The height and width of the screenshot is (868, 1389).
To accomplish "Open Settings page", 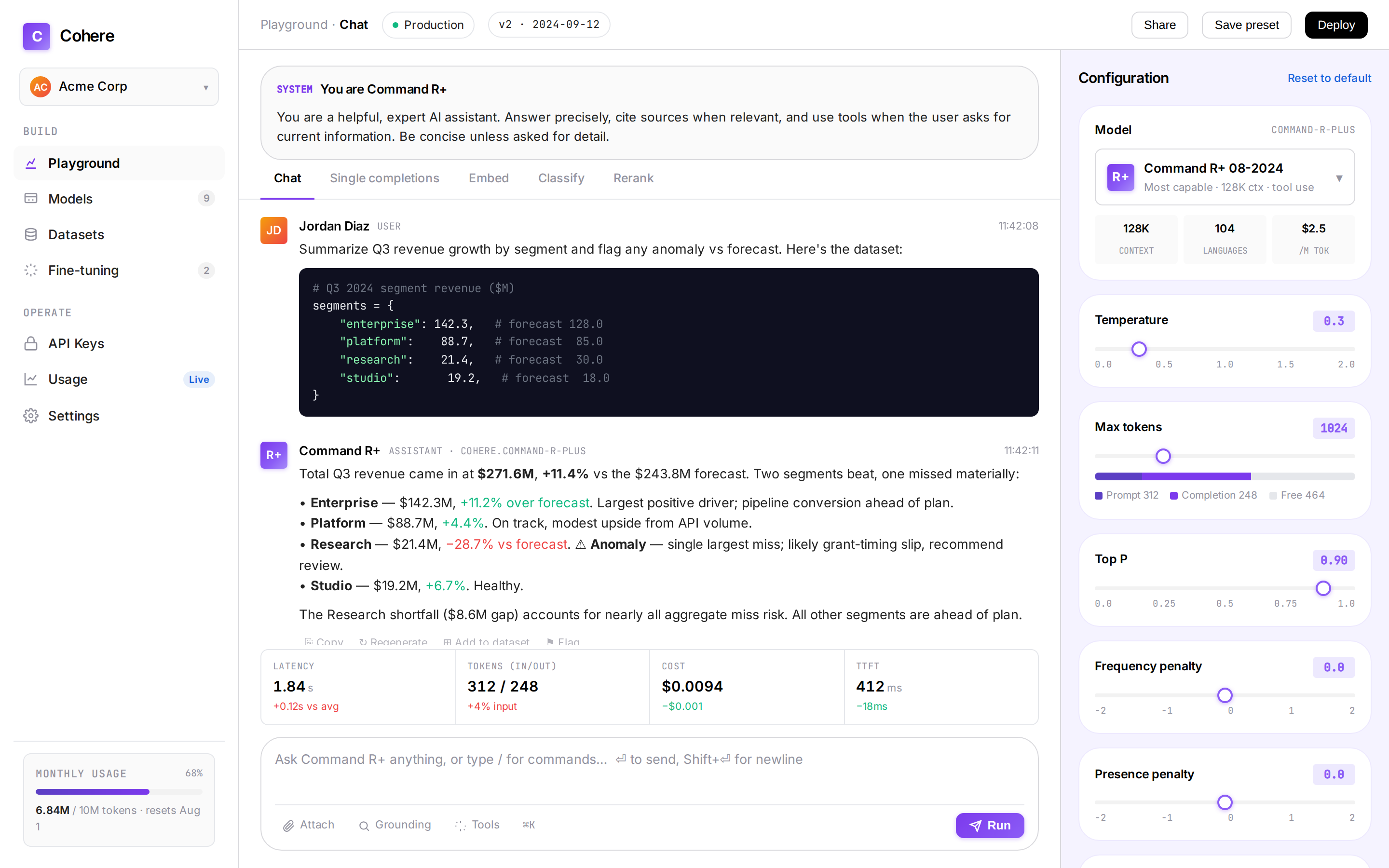I will (x=119, y=416).
